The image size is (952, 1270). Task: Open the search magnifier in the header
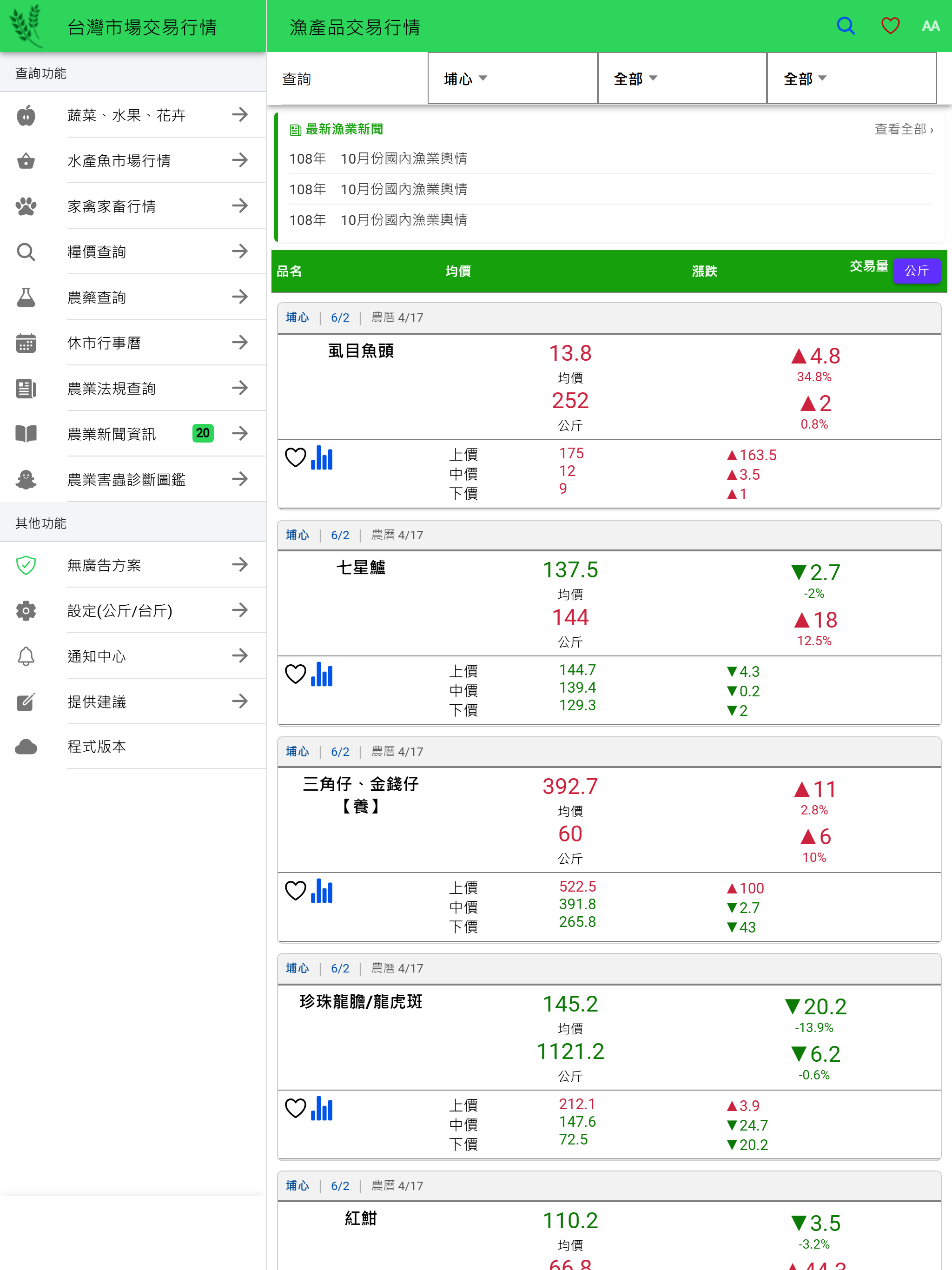[845, 26]
